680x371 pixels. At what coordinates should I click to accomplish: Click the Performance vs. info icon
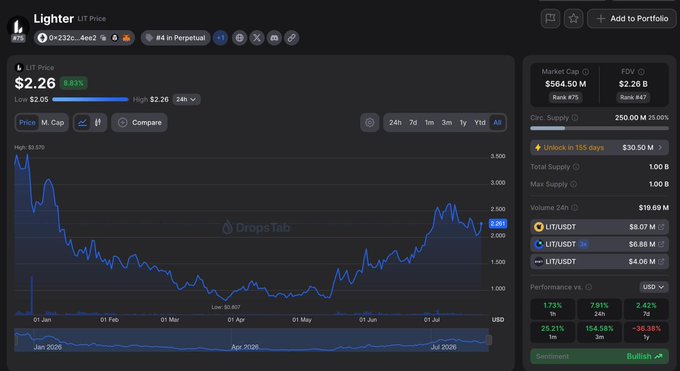click(x=588, y=287)
